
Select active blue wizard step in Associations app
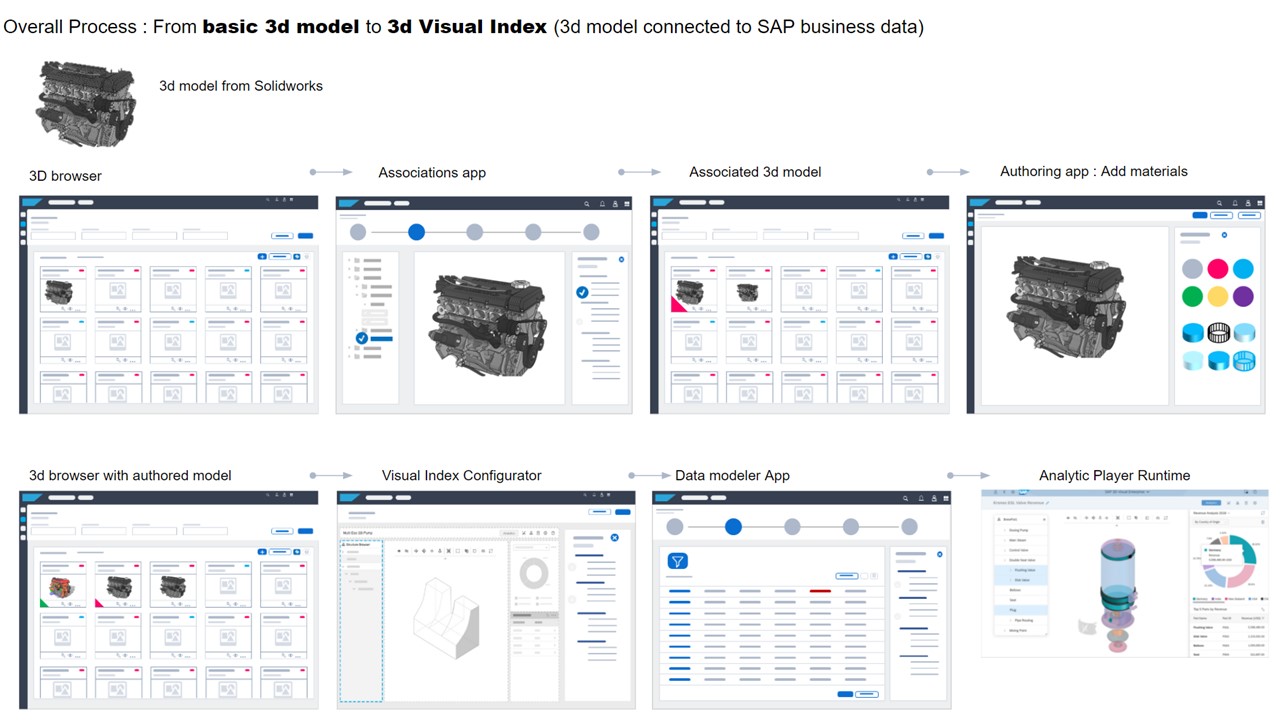pos(416,232)
